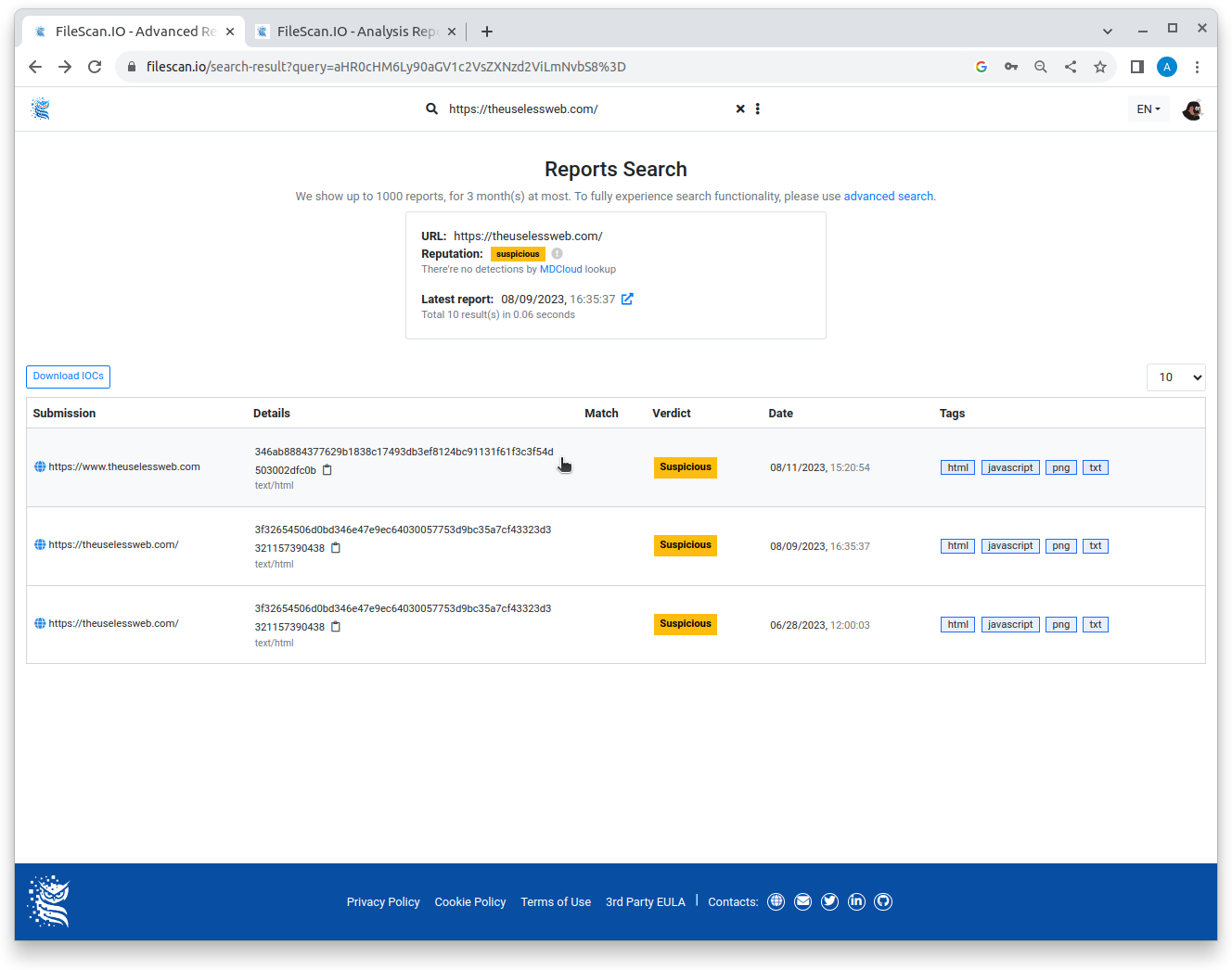The image size is (1232, 970).
Task: Click png tag in 06/28/2023 row
Action: pos(1061,625)
